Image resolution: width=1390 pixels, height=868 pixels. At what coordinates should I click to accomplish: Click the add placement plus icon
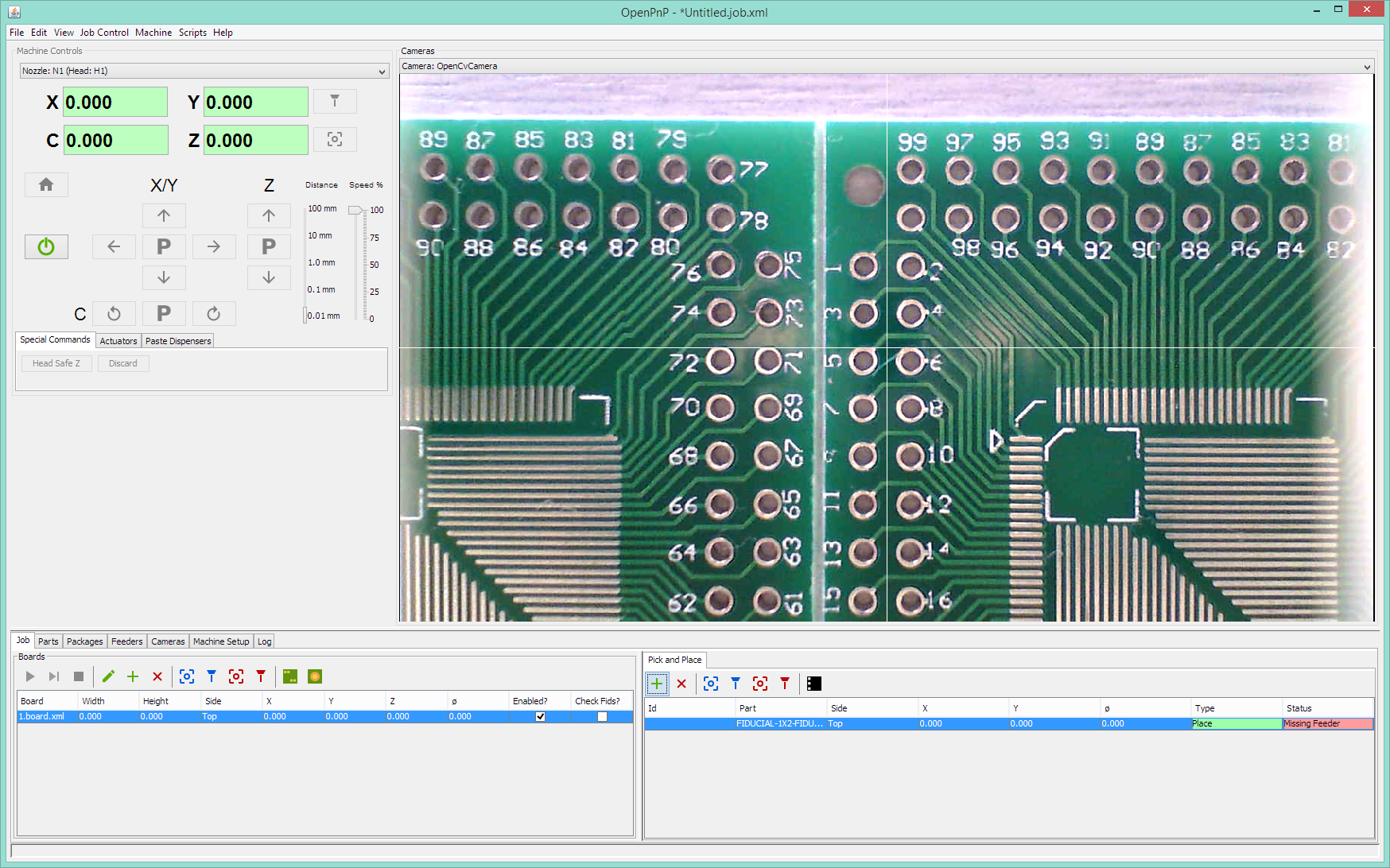pyautogui.click(x=657, y=684)
